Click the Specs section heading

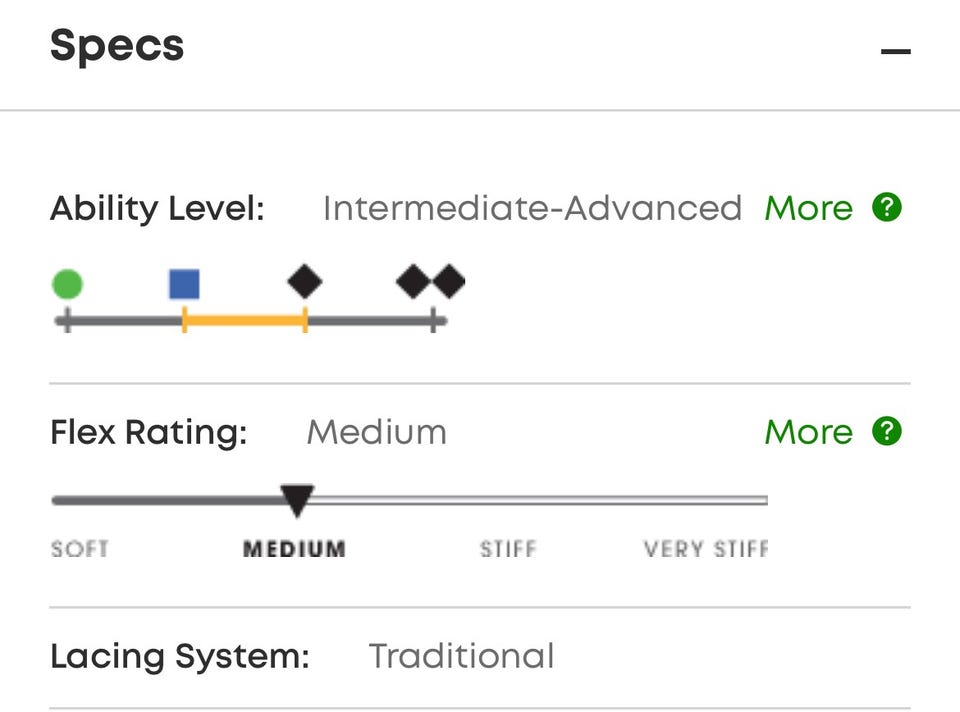pos(117,46)
